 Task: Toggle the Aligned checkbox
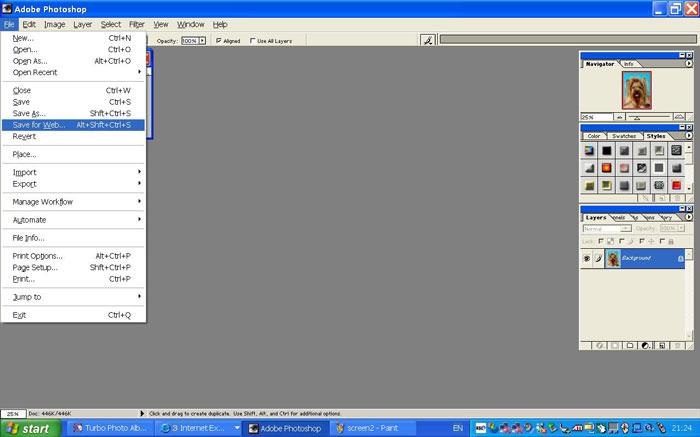(219, 41)
